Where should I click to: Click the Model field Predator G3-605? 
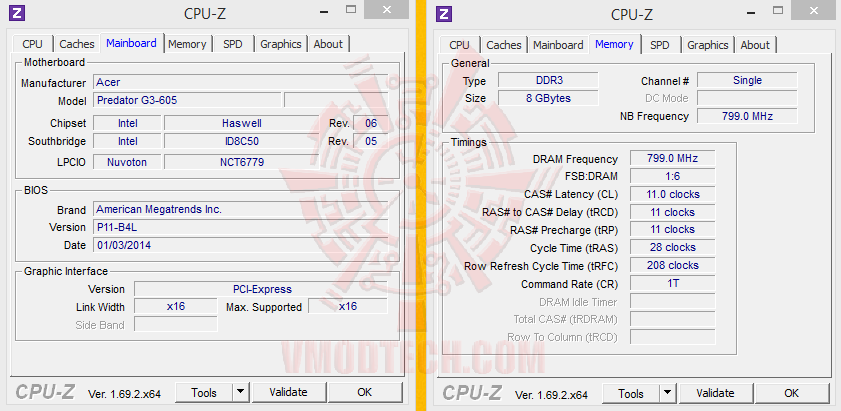pyautogui.click(x=187, y=100)
